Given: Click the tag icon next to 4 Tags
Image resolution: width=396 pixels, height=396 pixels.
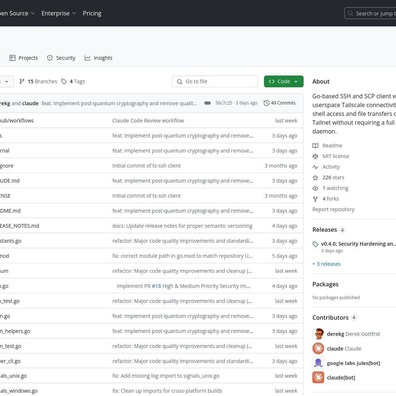Looking at the screenshot, I should [64, 81].
